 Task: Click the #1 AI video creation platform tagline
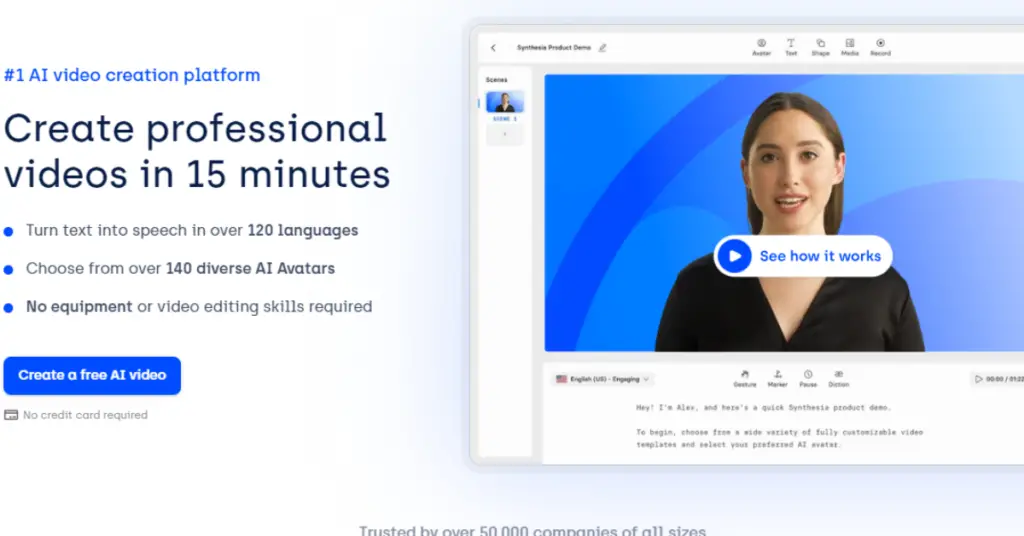point(132,75)
